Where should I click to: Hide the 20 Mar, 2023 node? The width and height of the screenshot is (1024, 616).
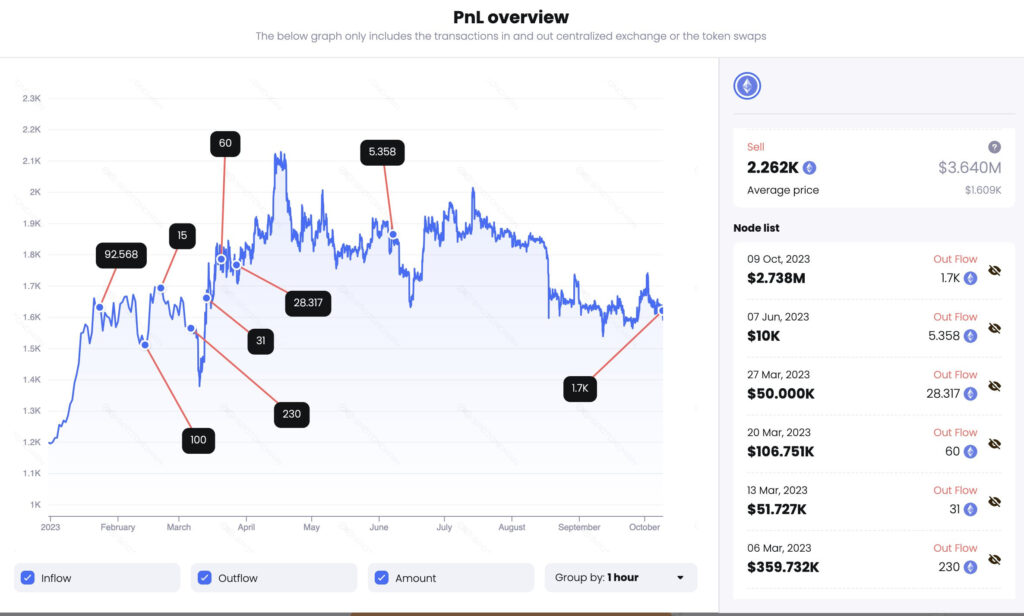pos(994,444)
